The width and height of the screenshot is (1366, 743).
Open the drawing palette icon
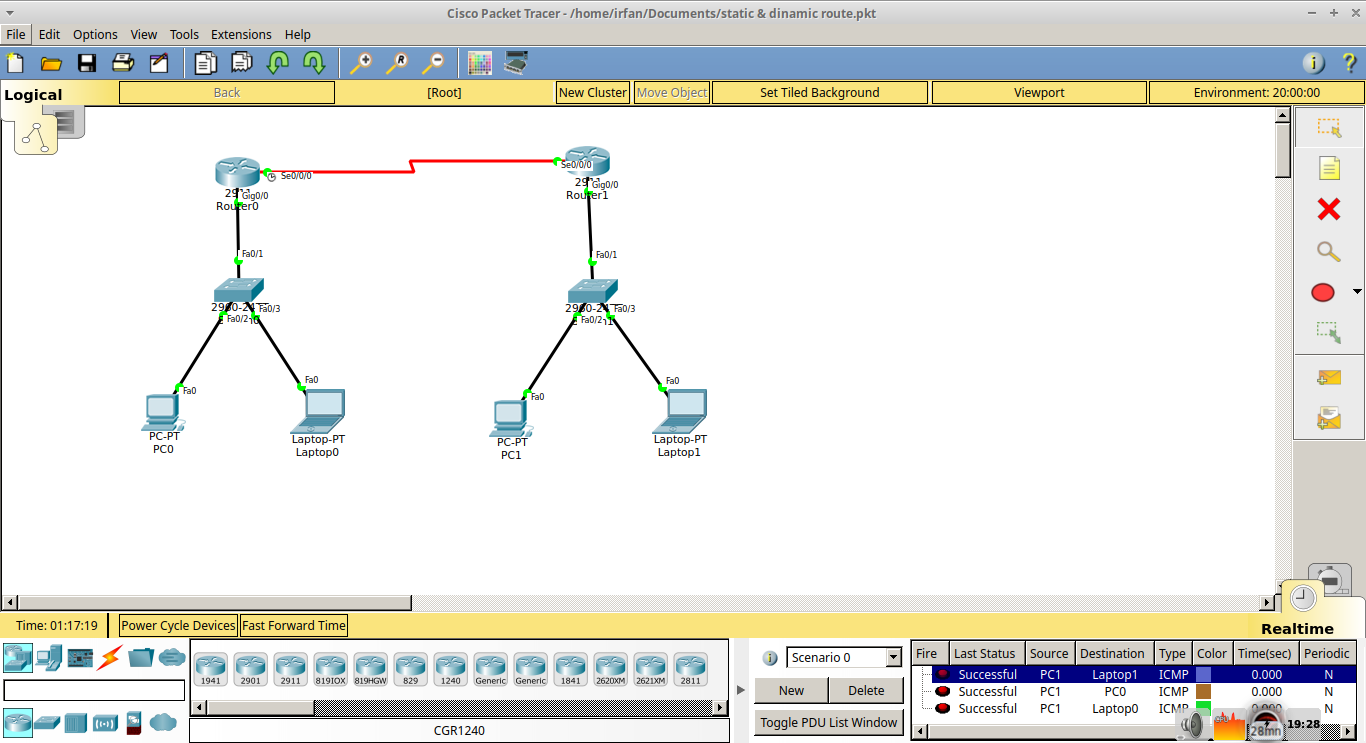tap(480, 63)
